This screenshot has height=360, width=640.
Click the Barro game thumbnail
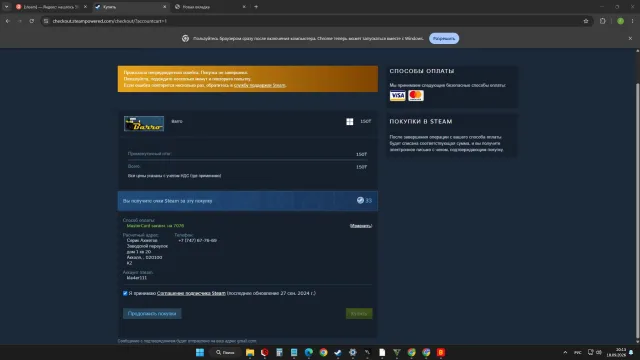(x=144, y=124)
